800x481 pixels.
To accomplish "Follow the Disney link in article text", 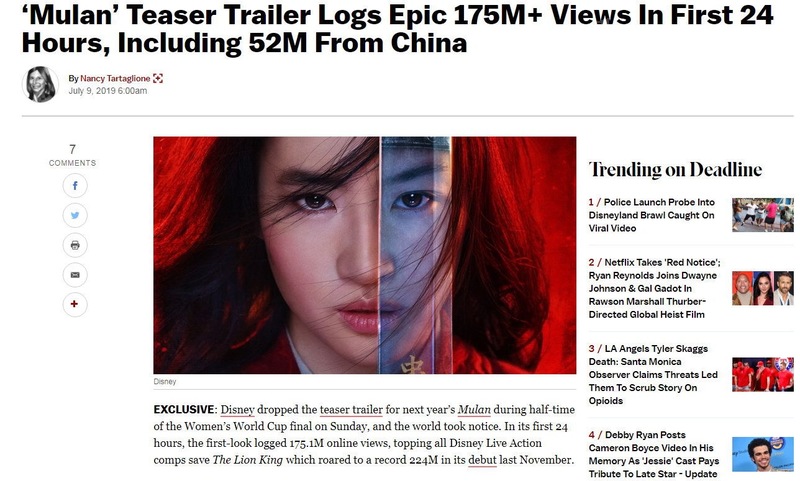I will point(237,410).
